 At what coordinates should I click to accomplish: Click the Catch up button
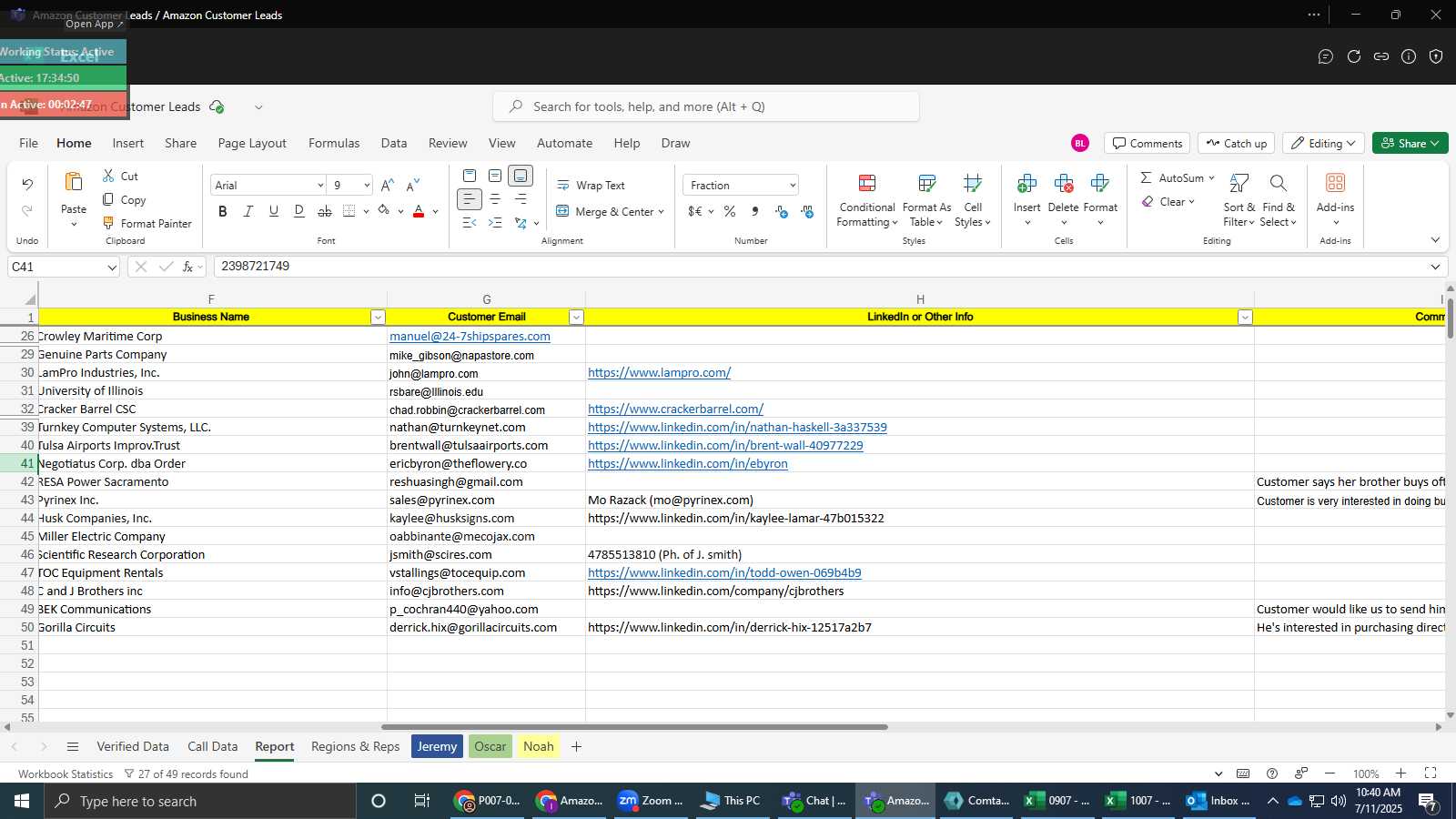pyautogui.click(x=1236, y=143)
